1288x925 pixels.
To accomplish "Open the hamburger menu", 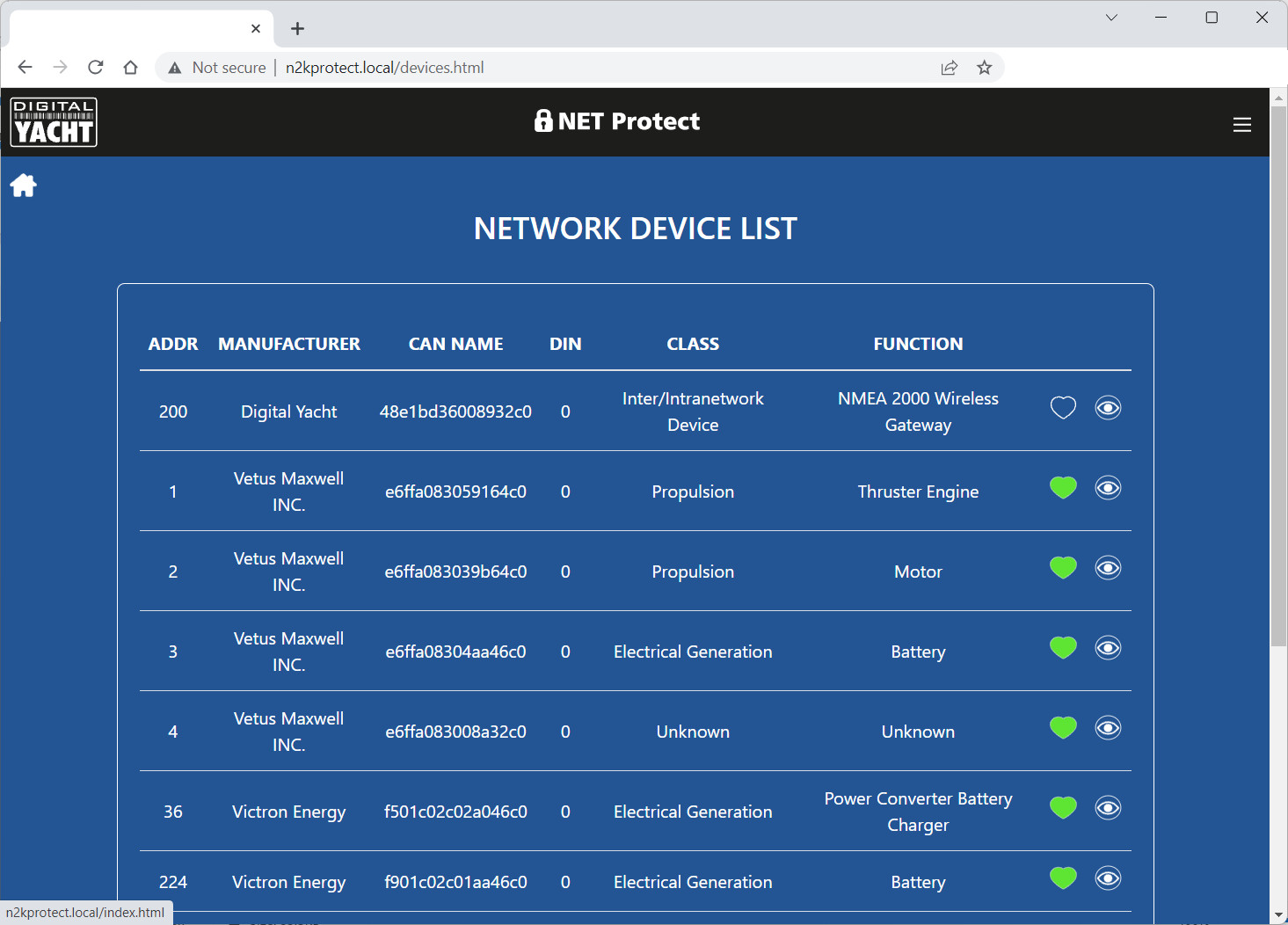I will point(1241,125).
